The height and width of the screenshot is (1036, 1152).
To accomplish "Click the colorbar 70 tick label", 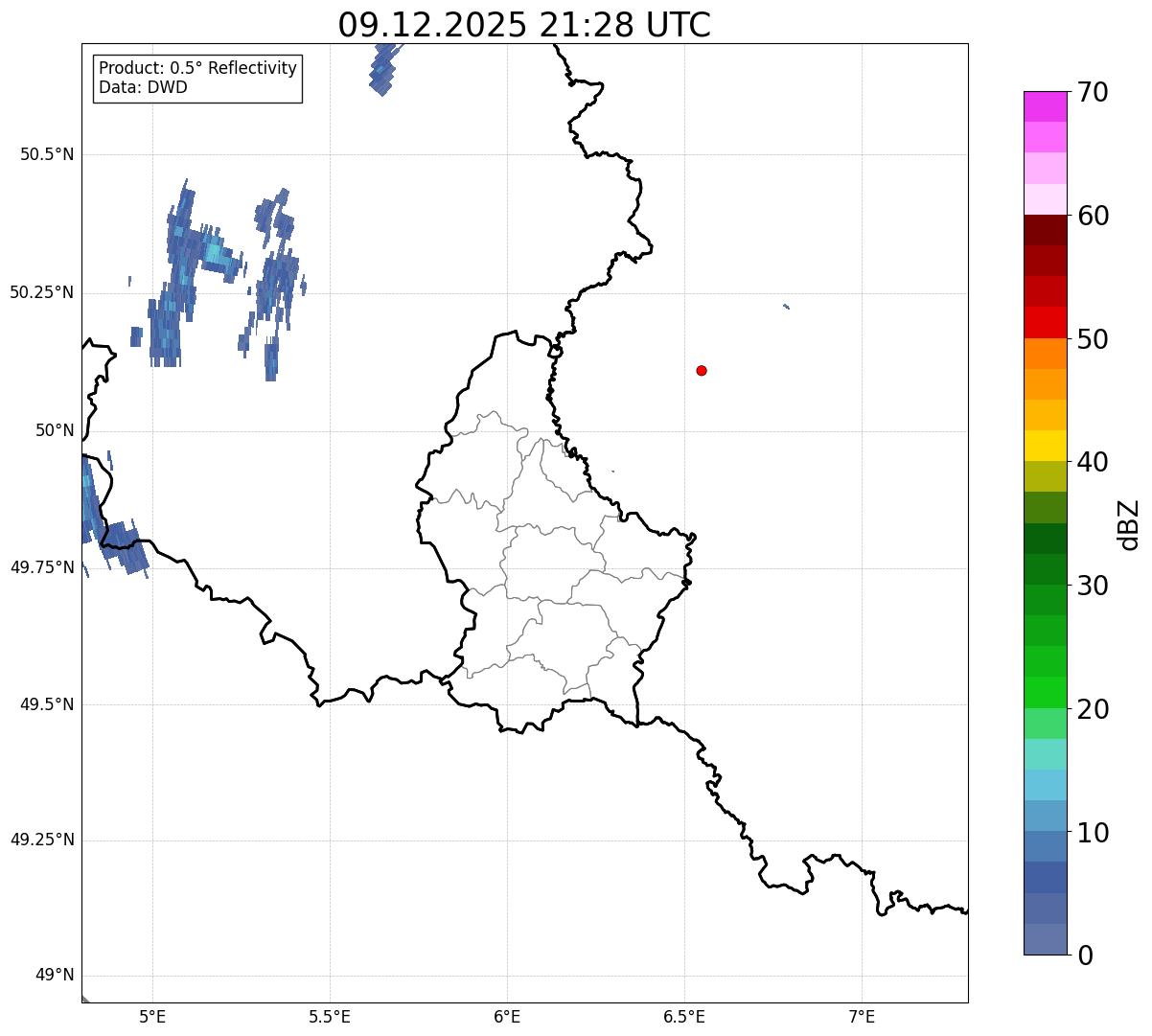I will click(1093, 92).
